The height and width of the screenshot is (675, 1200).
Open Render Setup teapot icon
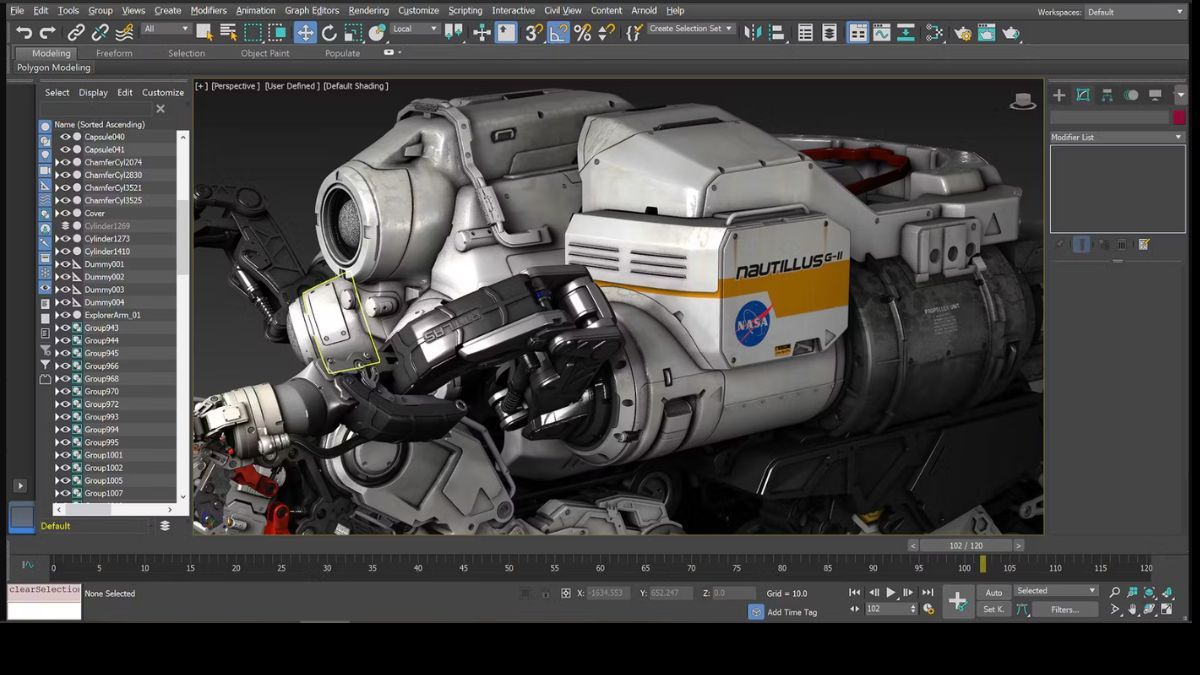pos(963,33)
